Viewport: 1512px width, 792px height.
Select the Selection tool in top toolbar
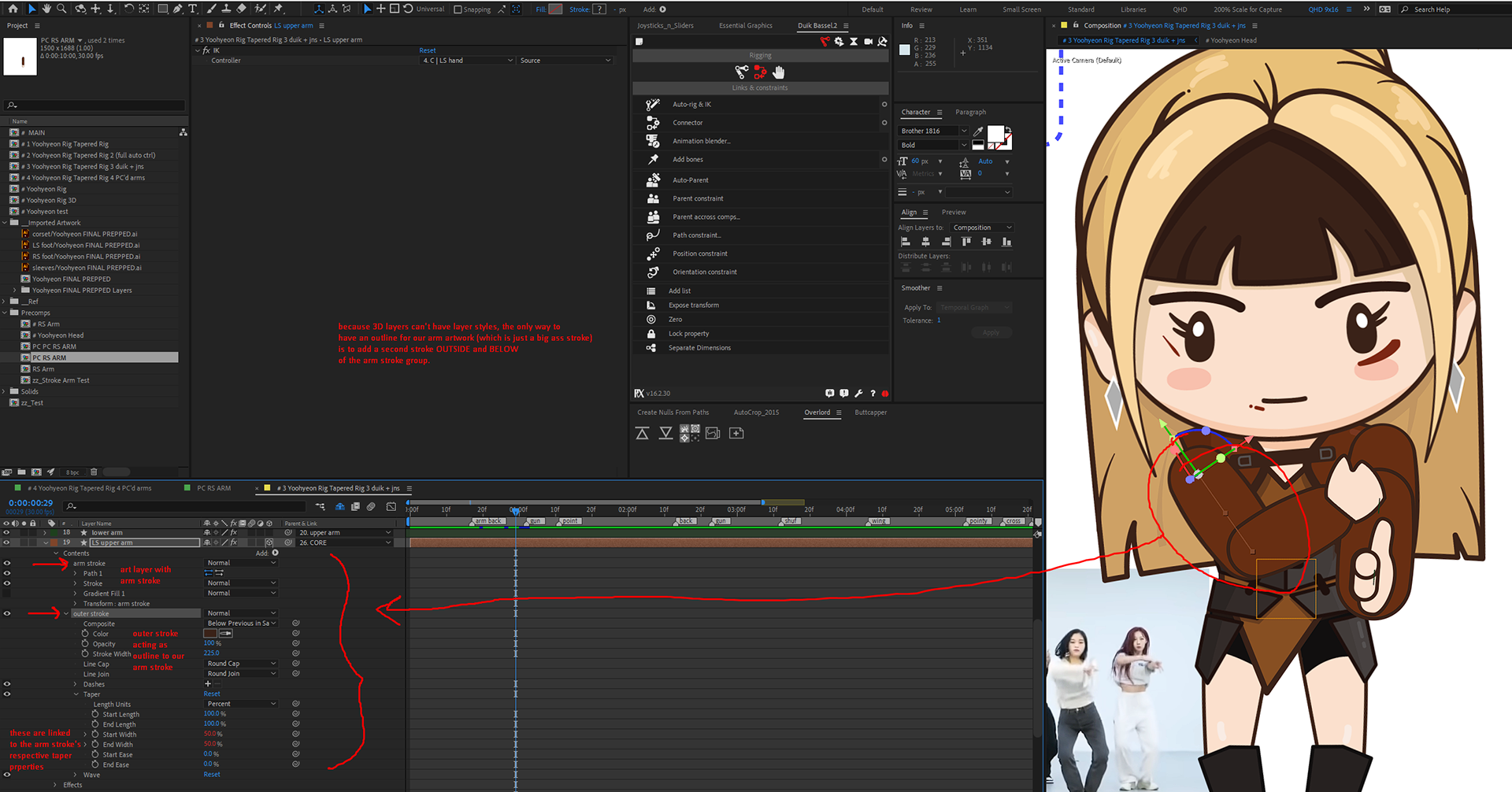(32, 9)
